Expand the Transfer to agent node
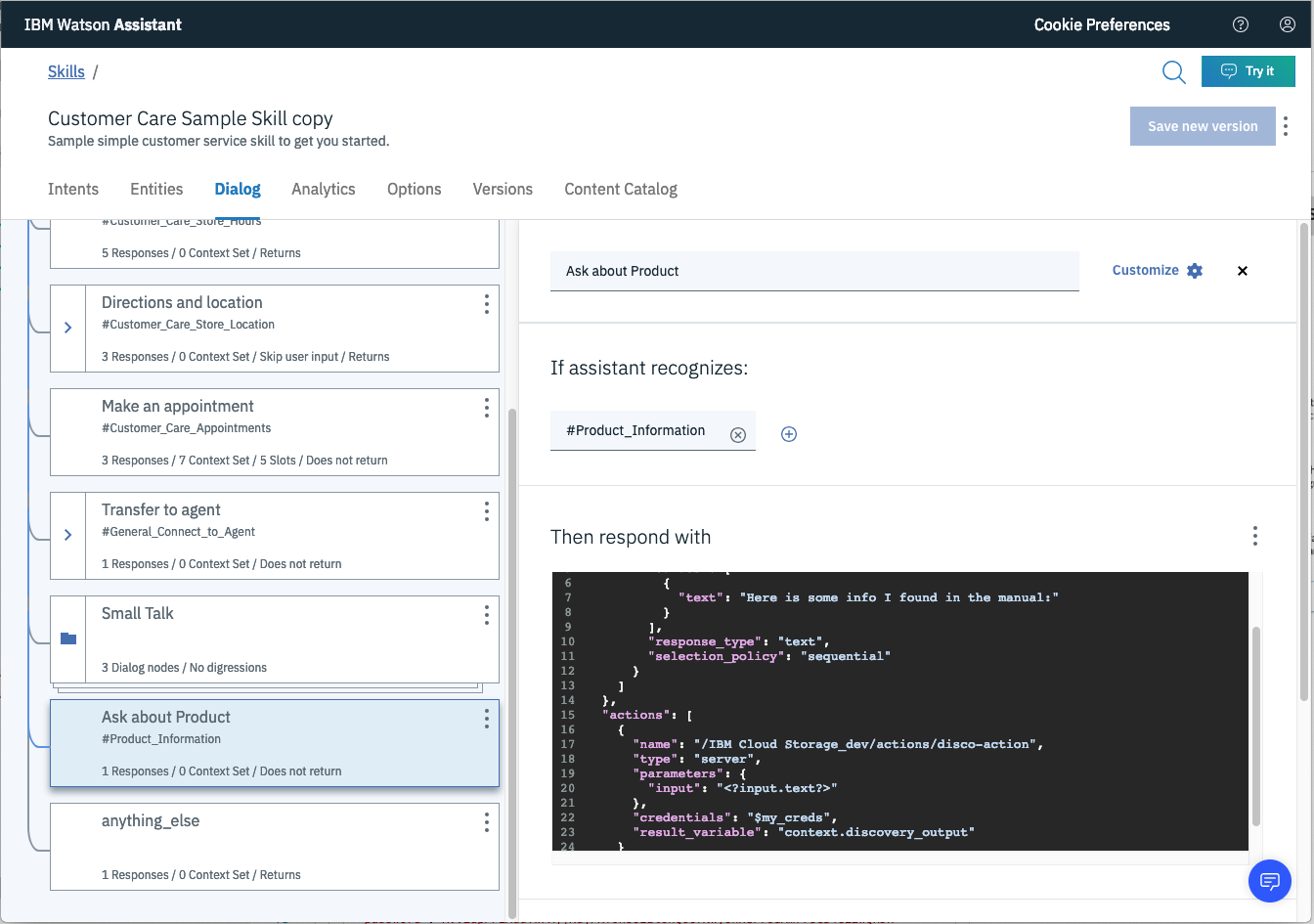 [67, 535]
